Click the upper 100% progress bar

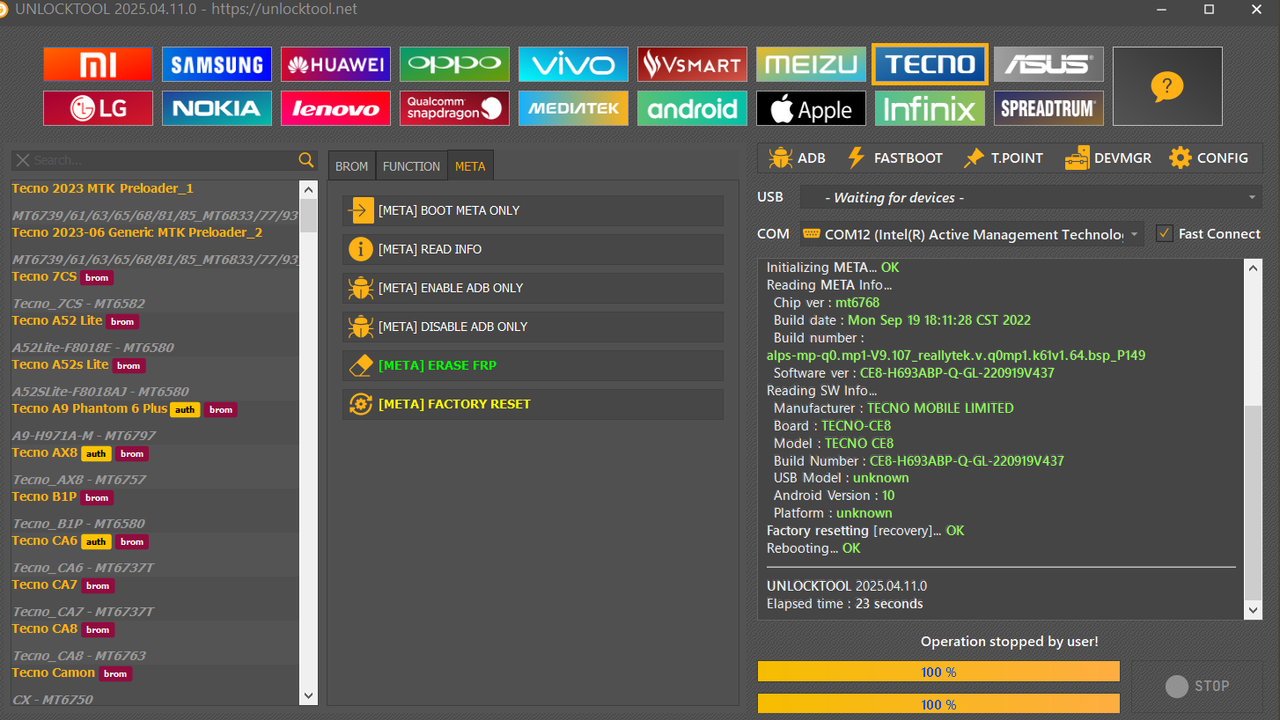point(938,672)
